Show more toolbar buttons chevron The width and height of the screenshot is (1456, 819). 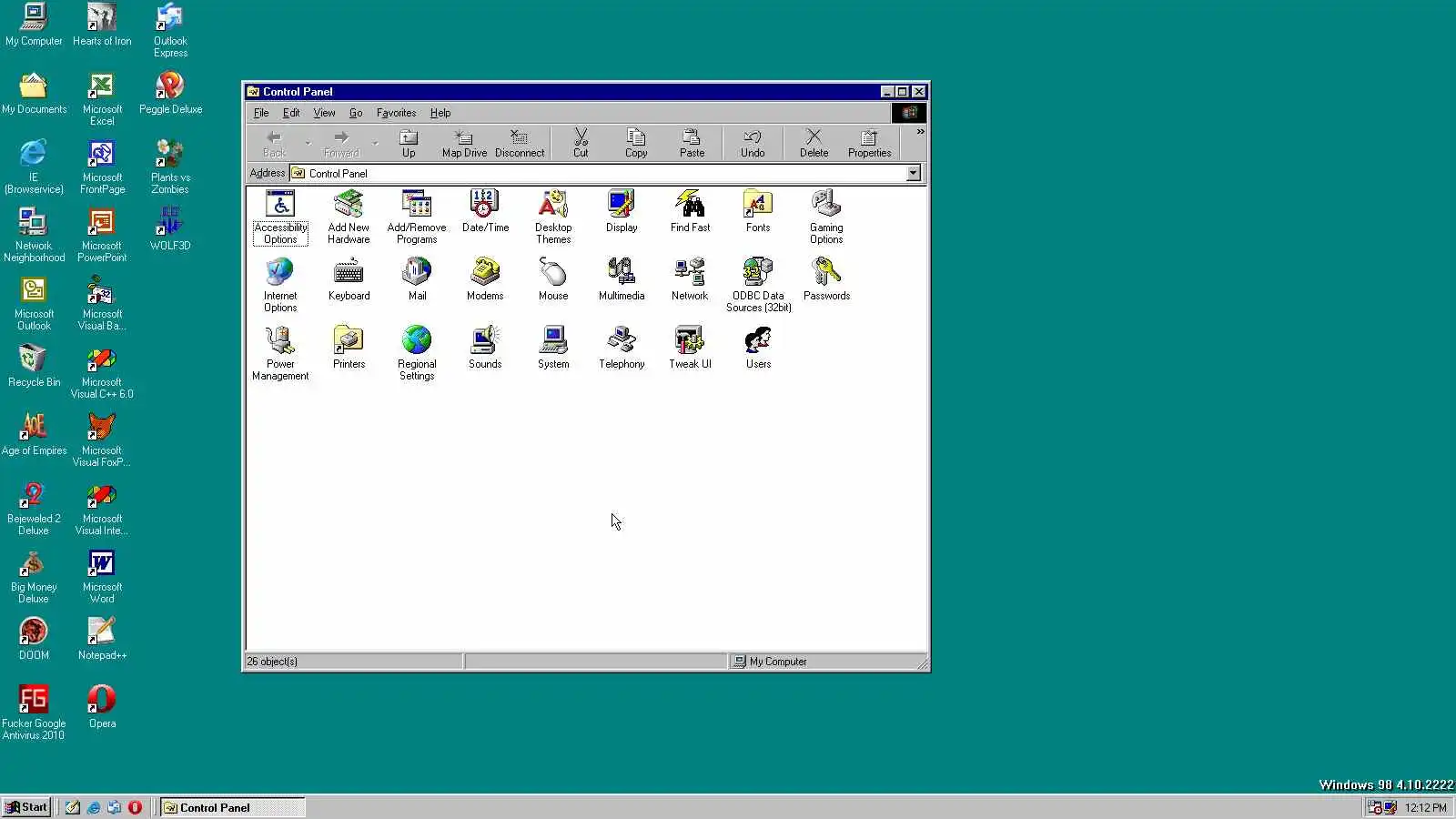[920, 132]
